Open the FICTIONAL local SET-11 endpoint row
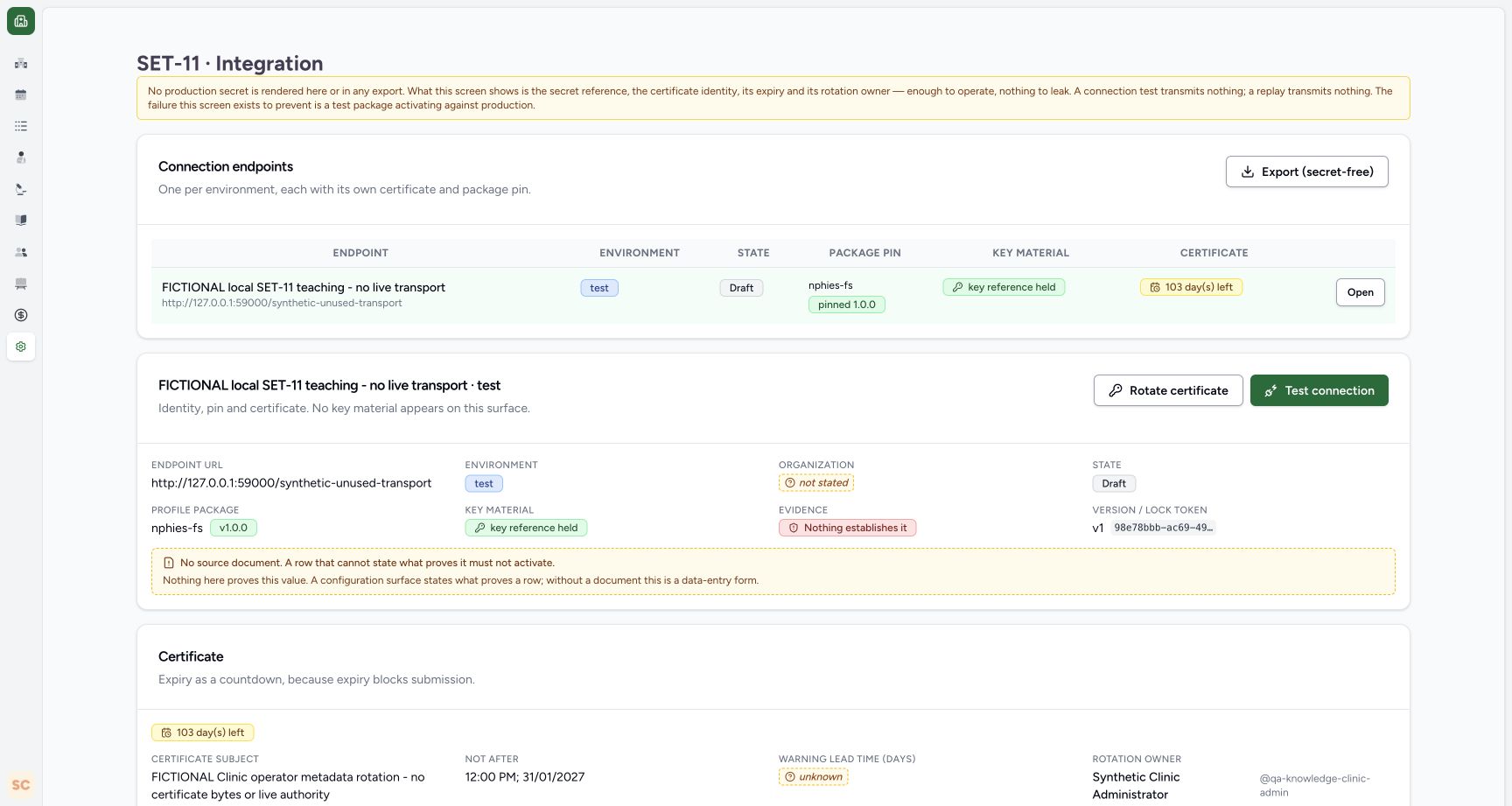The image size is (1512, 806). pos(1360,292)
